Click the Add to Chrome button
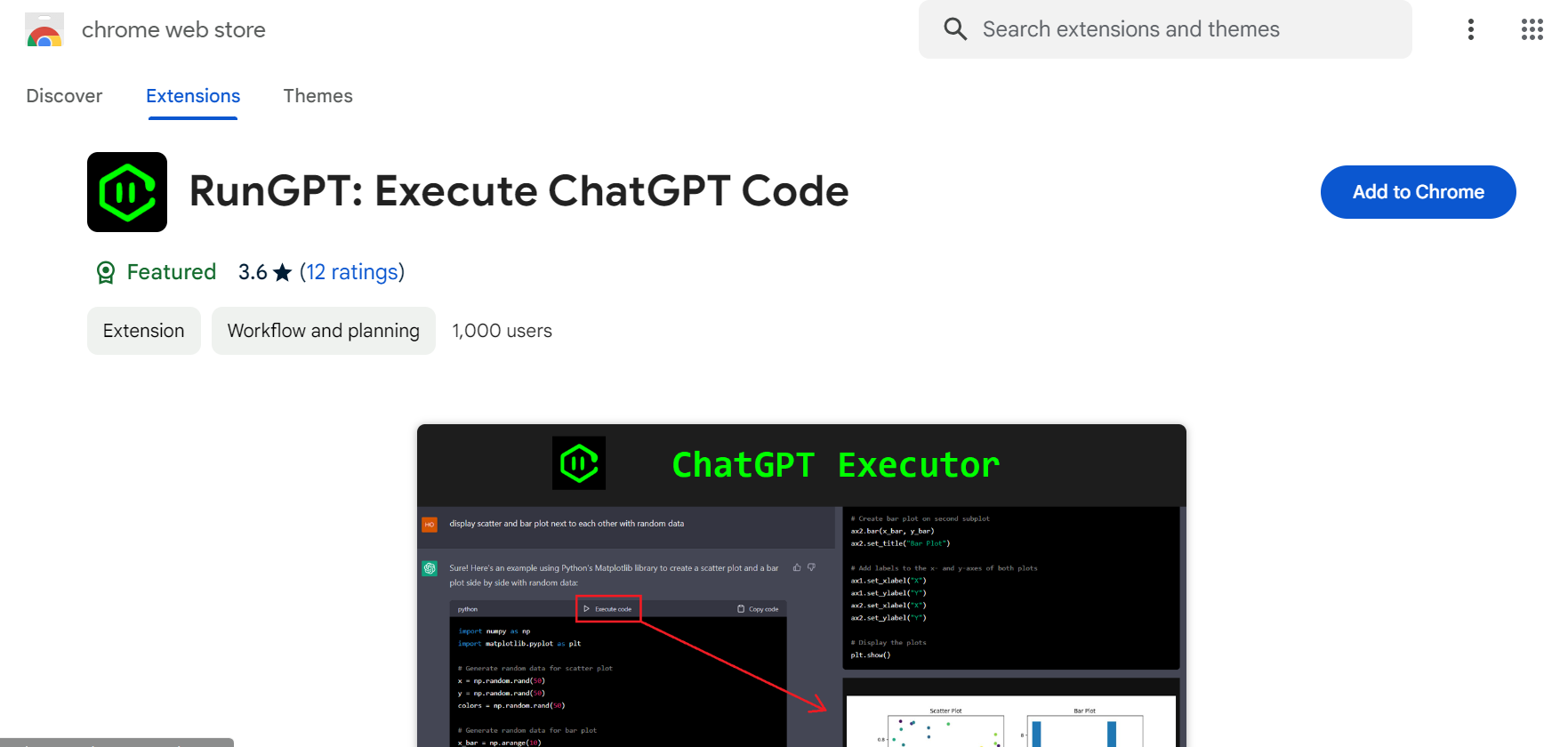This screenshot has height=747, width=1568. (1418, 191)
